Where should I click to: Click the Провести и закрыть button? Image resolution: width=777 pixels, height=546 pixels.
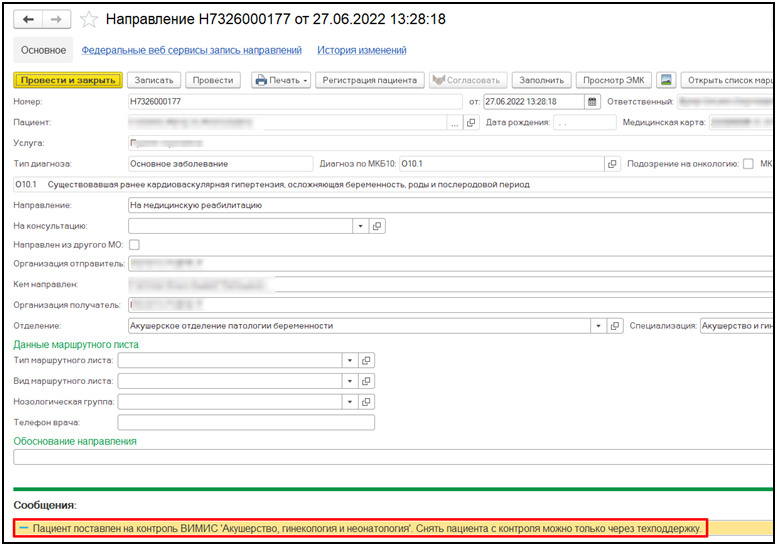[67, 80]
